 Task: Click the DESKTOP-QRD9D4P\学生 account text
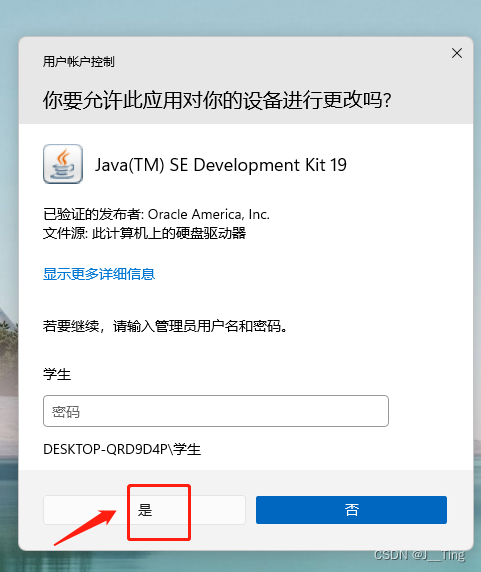(x=122, y=449)
